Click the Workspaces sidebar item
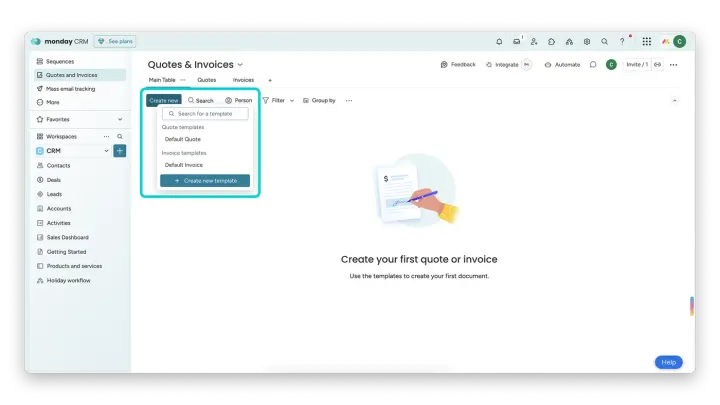This screenshot has height=405, width=720. pos(61,136)
